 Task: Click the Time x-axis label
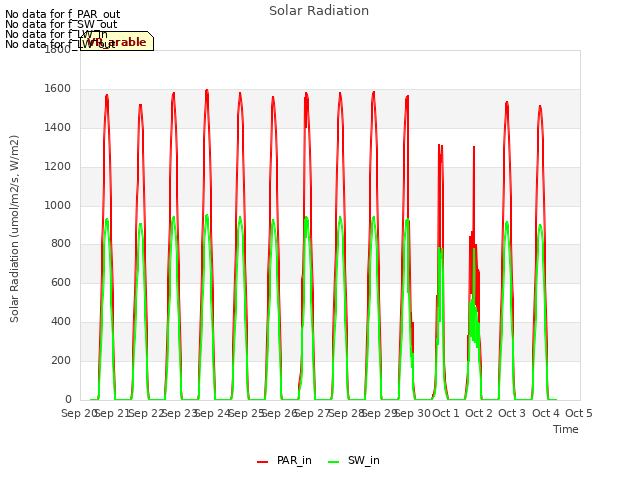(566, 429)
